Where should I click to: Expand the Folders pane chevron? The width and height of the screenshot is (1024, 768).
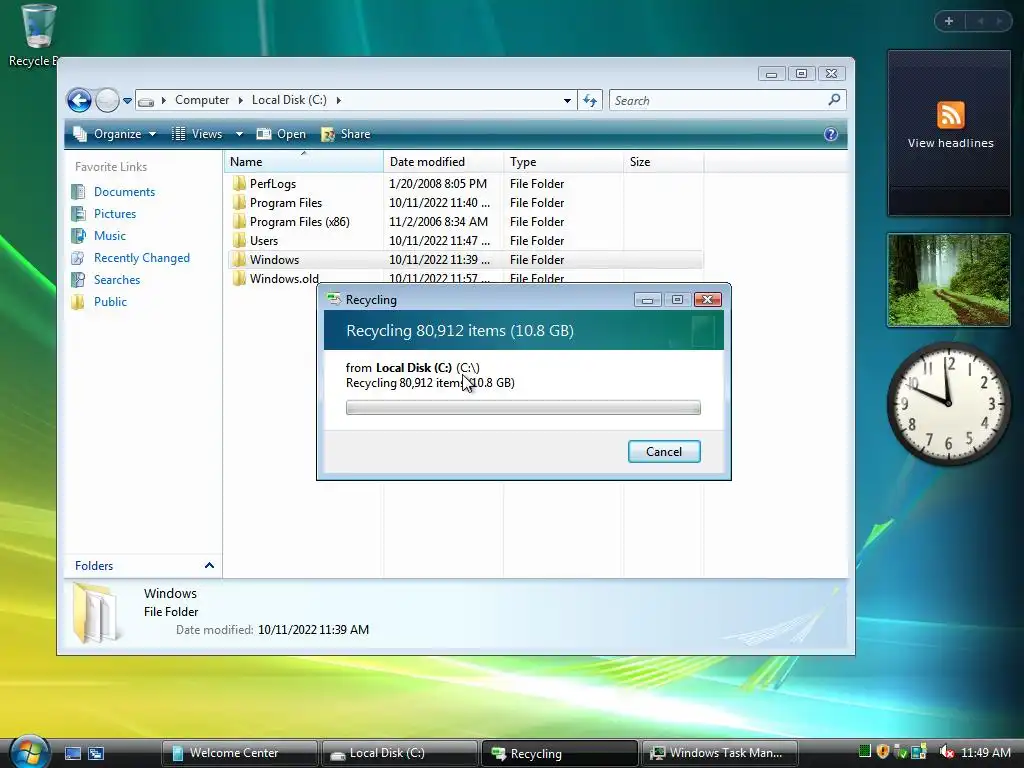pos(209,566)
